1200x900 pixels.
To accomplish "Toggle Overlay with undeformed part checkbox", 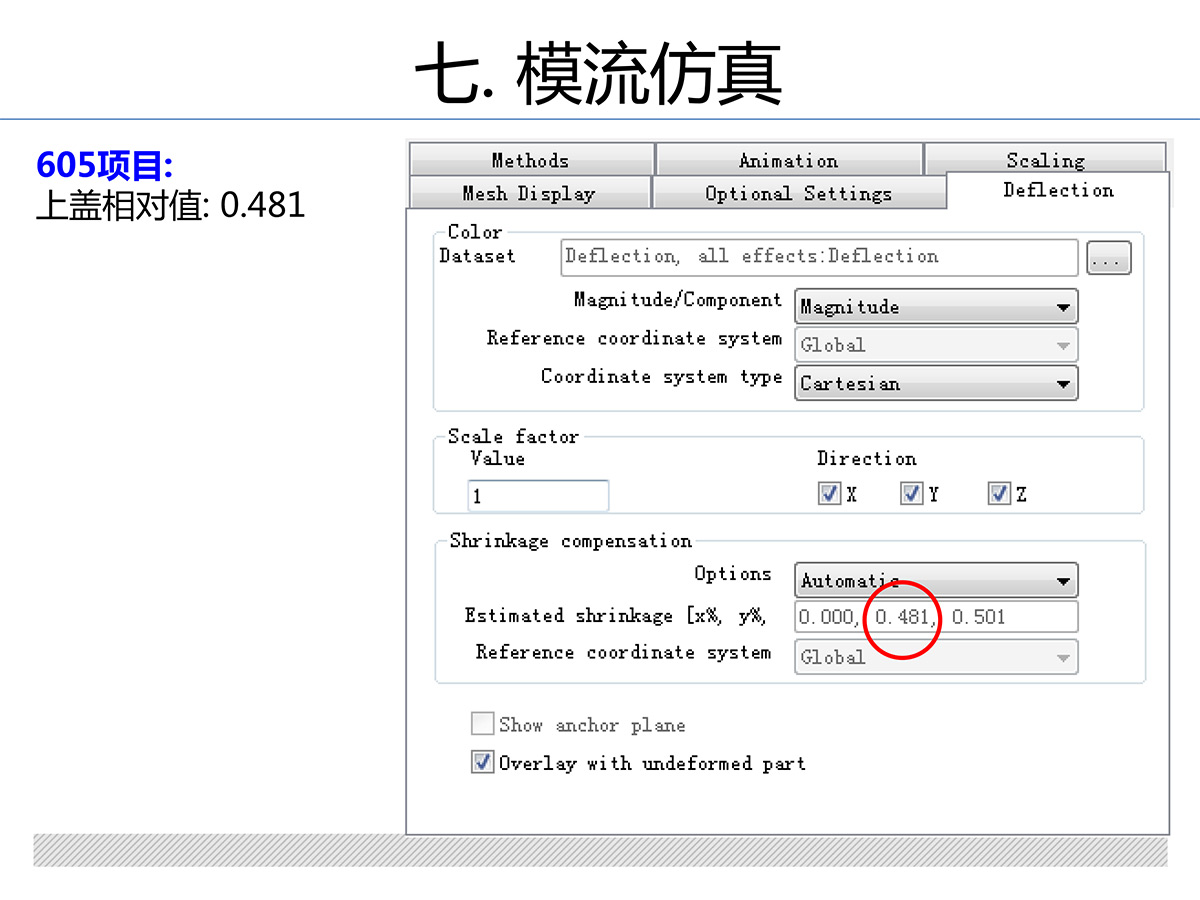I will (482, 762).
